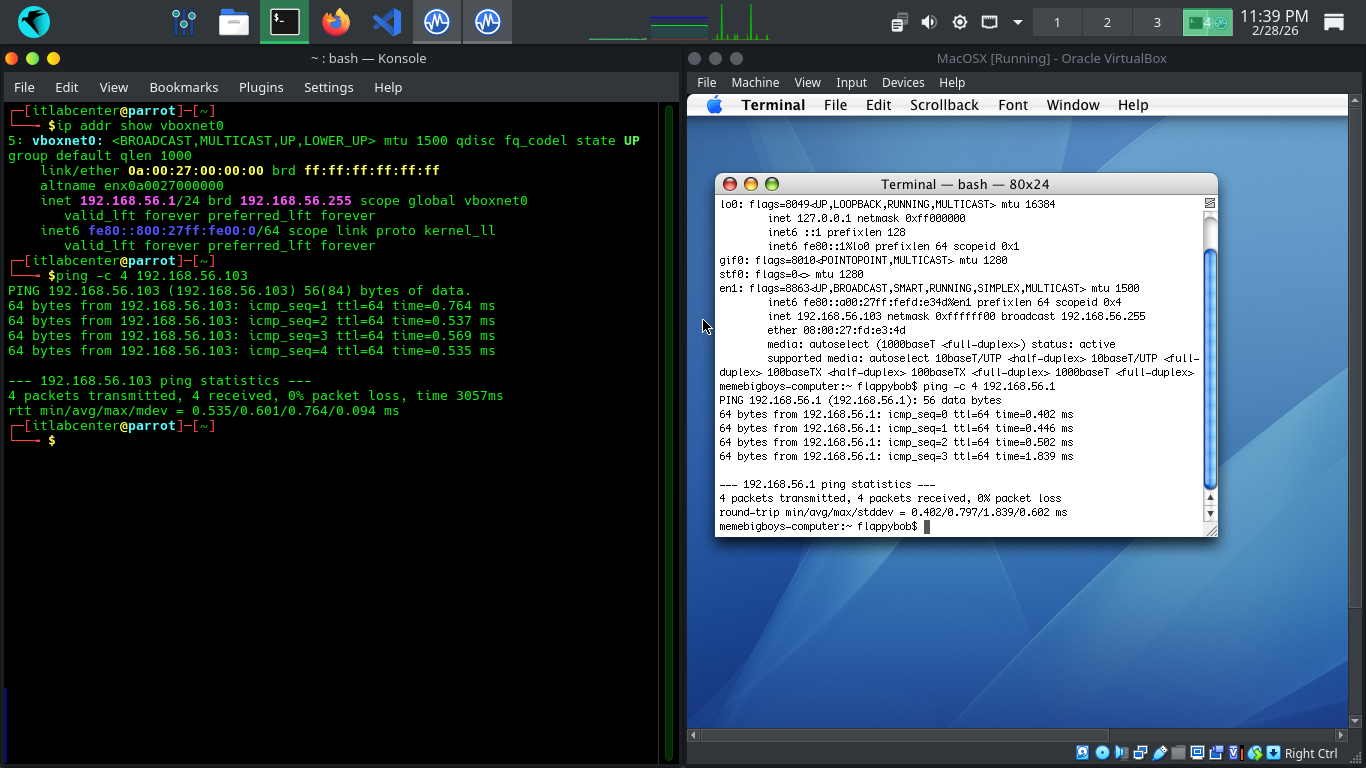Switch to virtual desktop 2

click(x=1107, y=22)
